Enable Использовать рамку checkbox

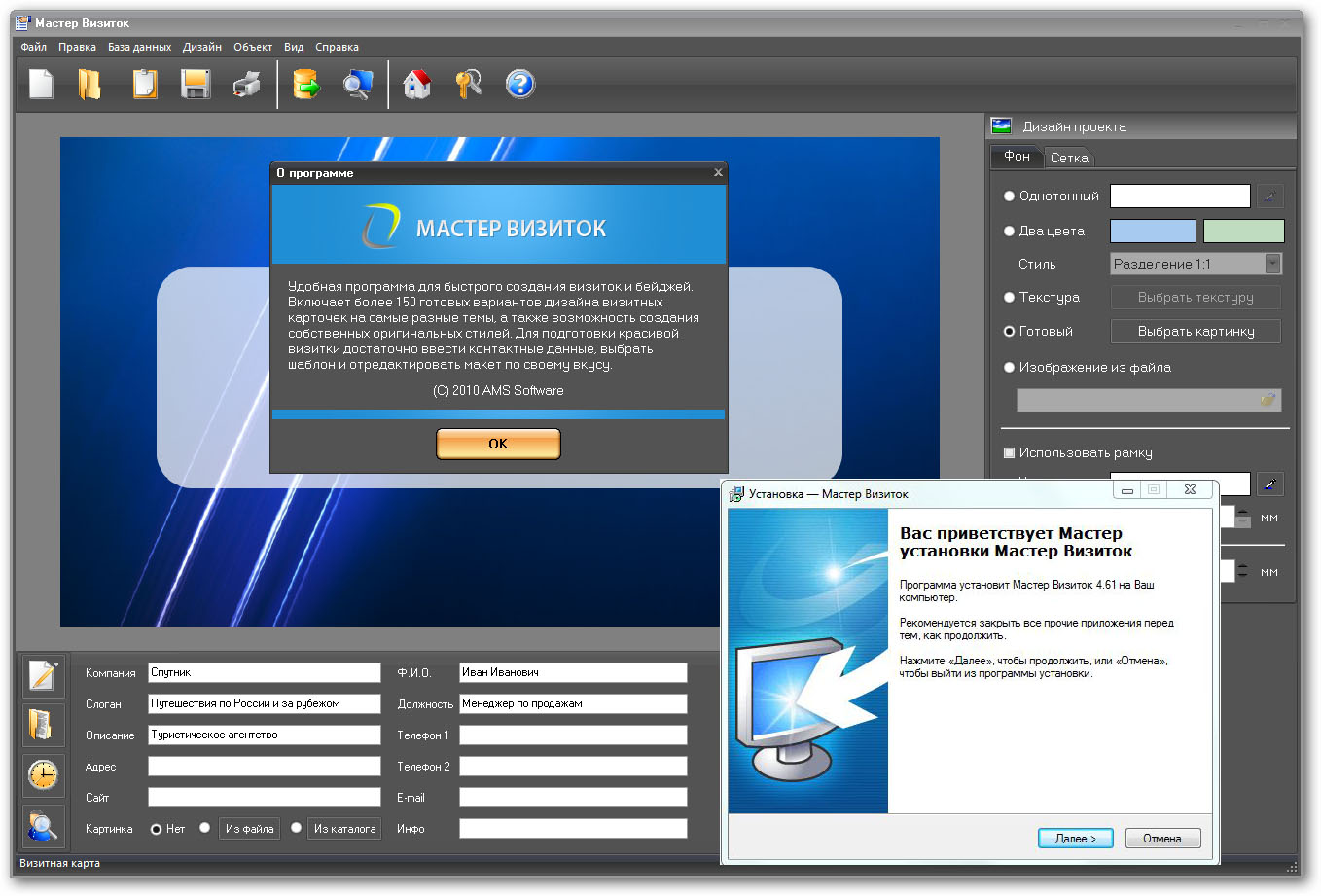click(x=1009, y=453)
